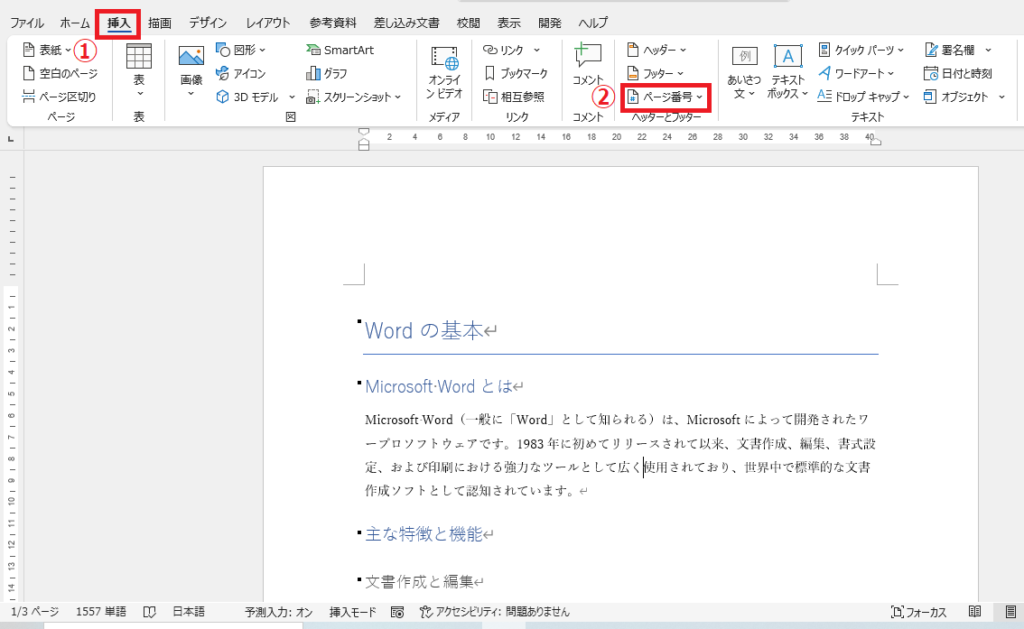Switch to the ホーム tab
Image resolution: width=1024 pixels, height=629 pixels.
point(75,23)
